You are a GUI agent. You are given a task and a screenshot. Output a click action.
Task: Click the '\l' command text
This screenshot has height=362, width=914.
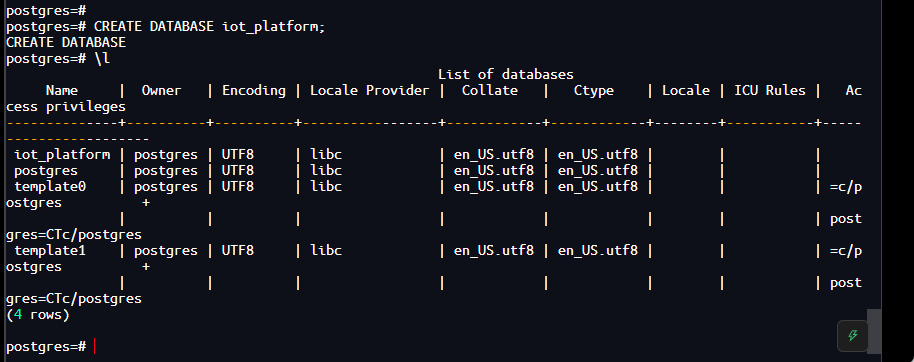pyautogui.click(x=102, y=58)
